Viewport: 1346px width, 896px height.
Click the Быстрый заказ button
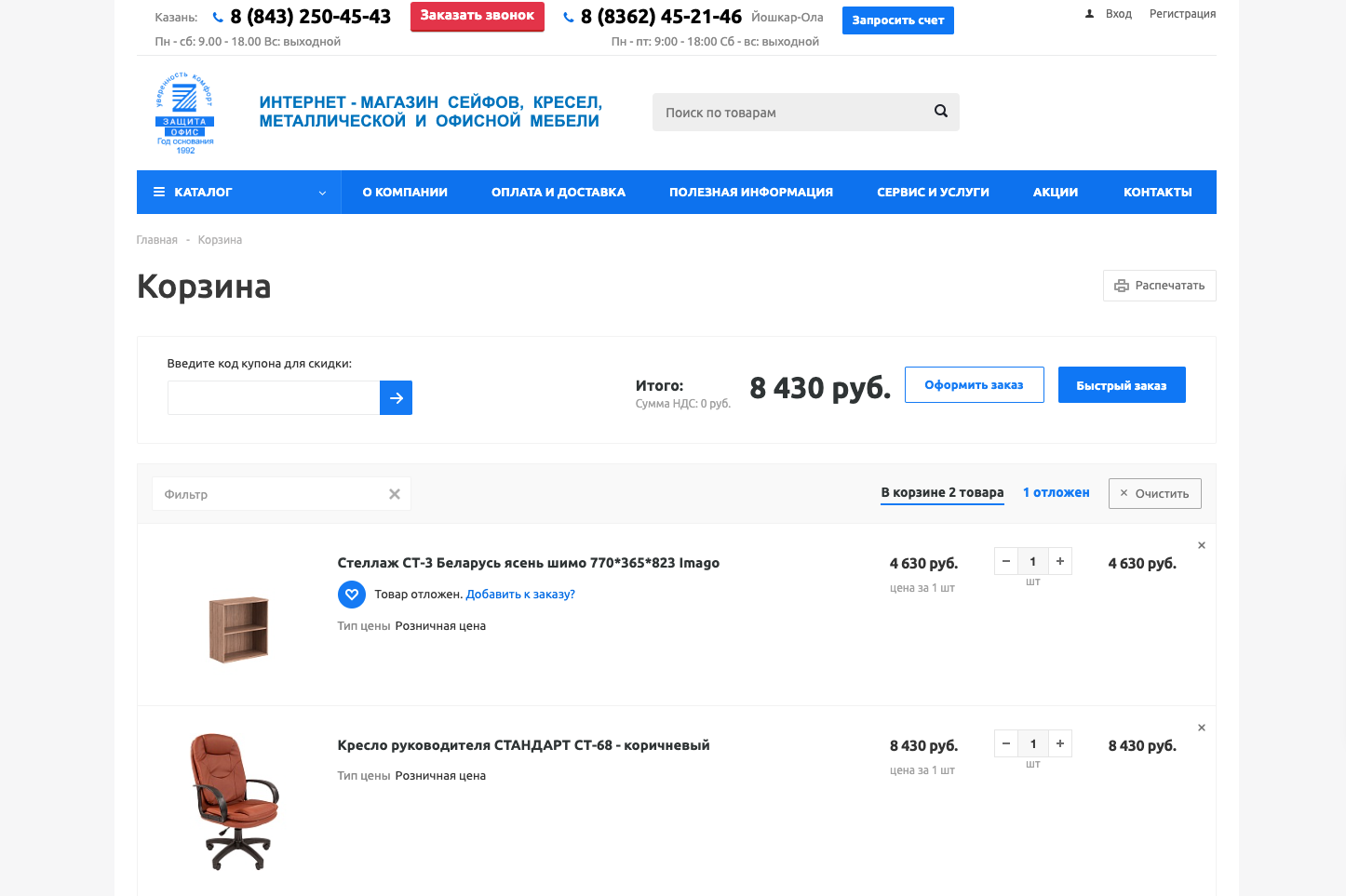pos(1122,385)
